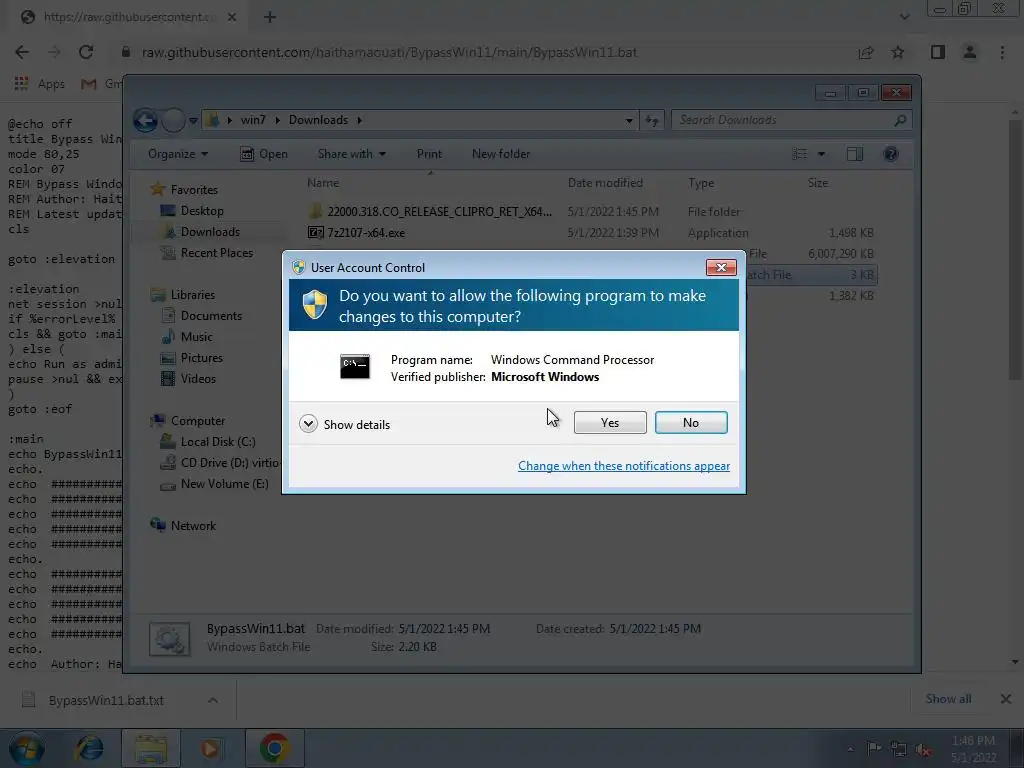
Task: Open Chrome profile avatar
Action: click(x=970, y=52)
